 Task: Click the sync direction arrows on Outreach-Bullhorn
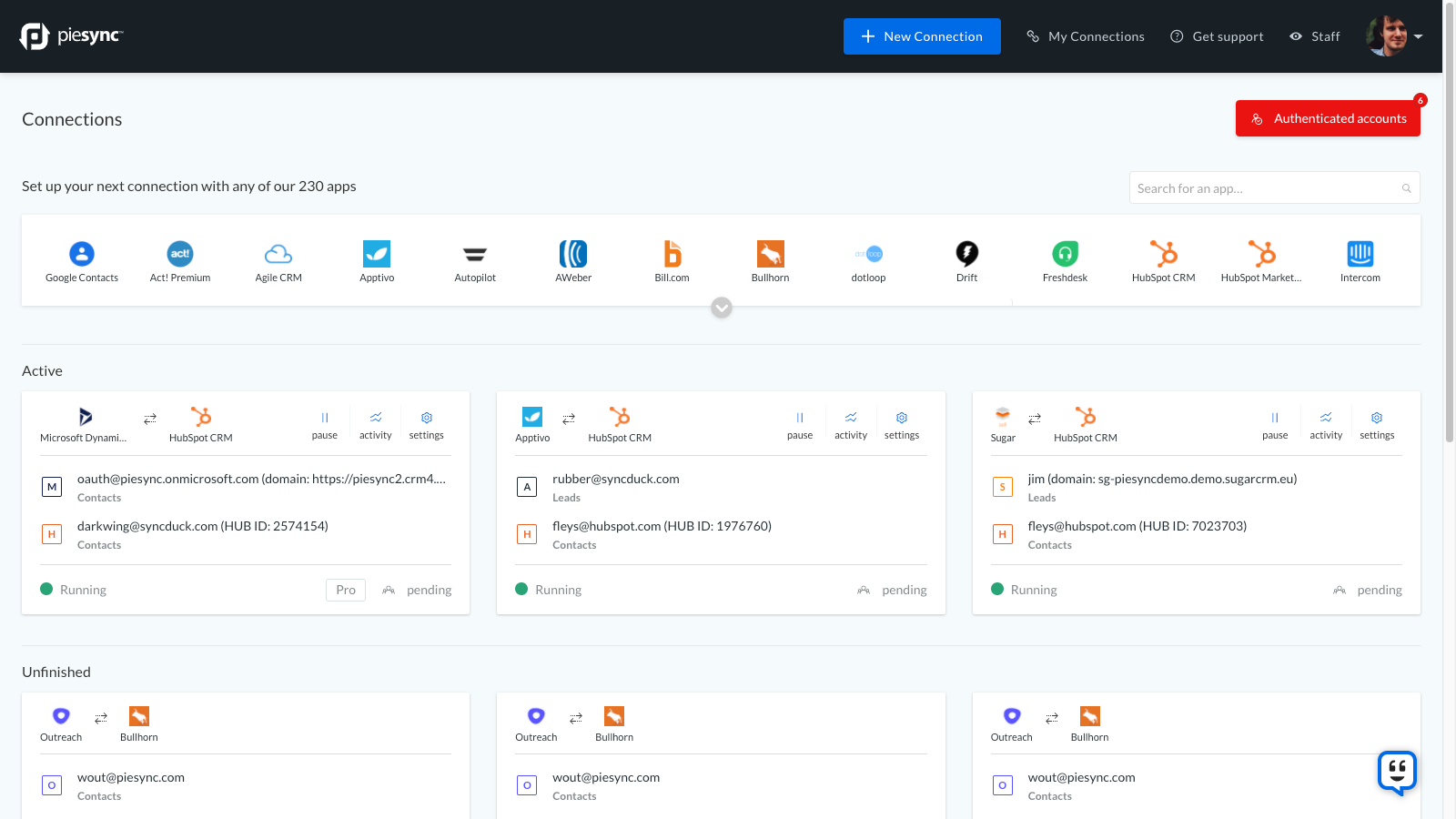[x=100, y=717]
